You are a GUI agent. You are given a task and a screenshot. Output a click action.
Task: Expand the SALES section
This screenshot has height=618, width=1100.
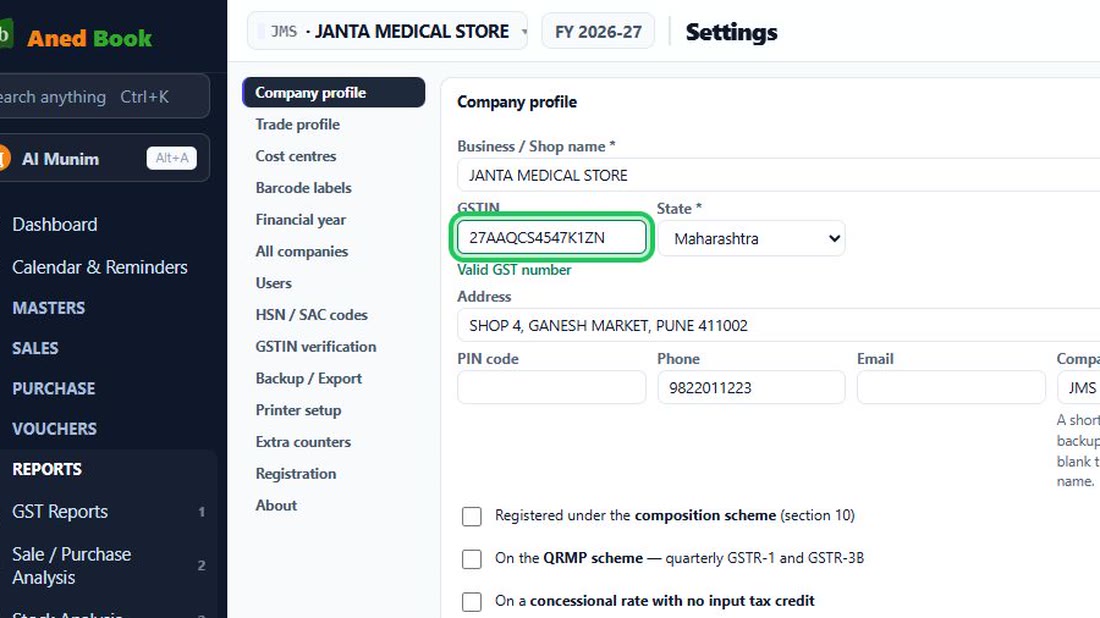coord(35,348)
